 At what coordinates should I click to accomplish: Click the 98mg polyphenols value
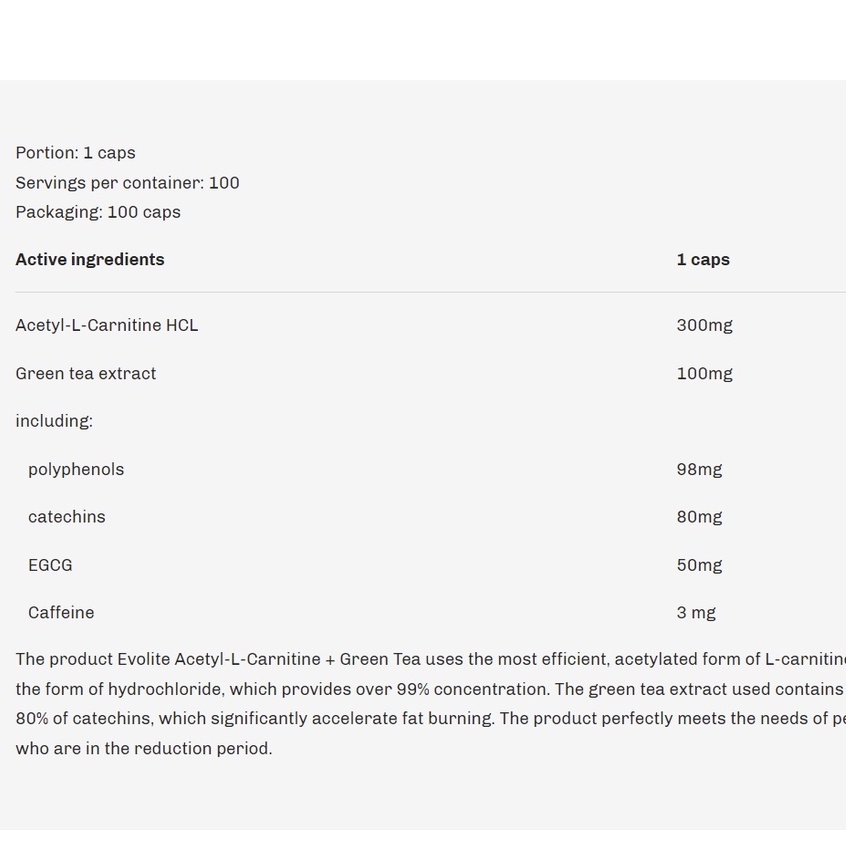click(x=699, y=469)
